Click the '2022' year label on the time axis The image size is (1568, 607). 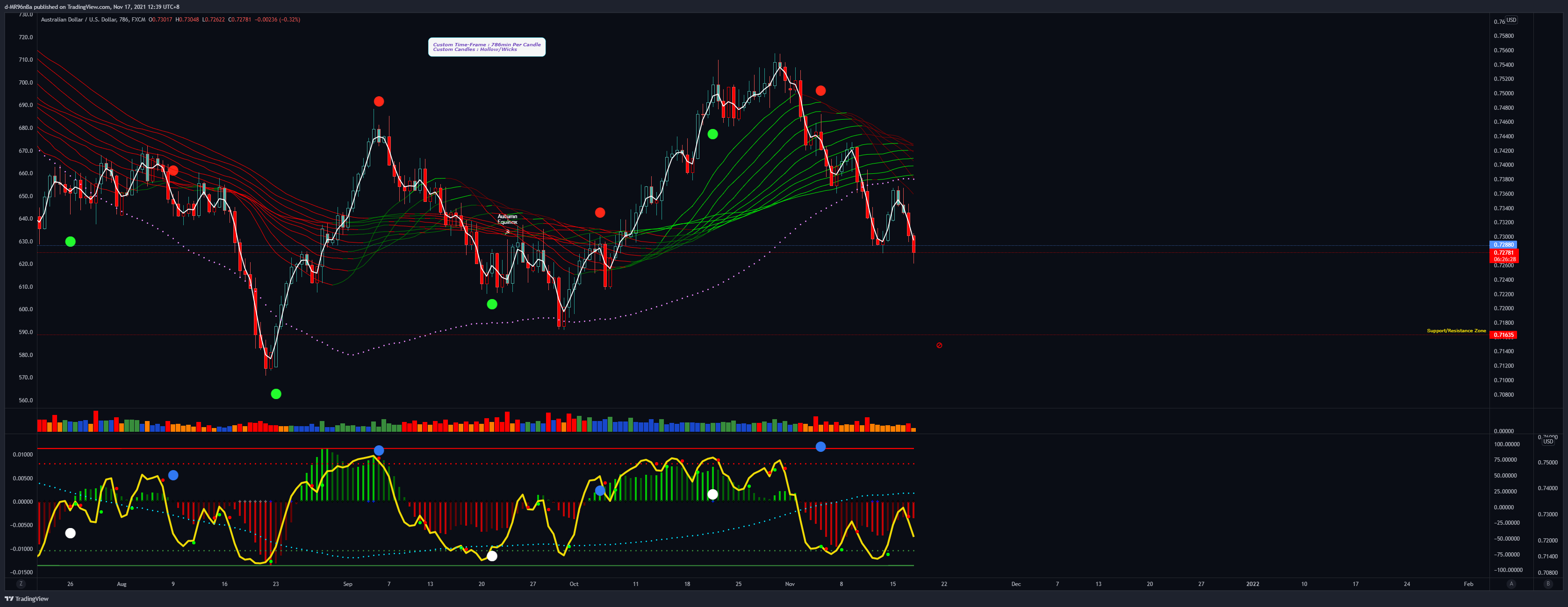pos(1253,585)
